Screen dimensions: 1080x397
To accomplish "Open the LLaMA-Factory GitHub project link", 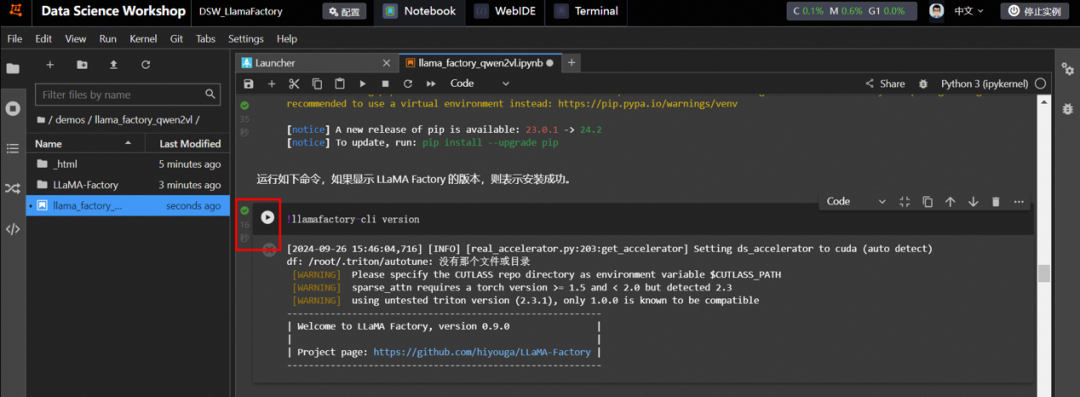I will tap(481, 352).
